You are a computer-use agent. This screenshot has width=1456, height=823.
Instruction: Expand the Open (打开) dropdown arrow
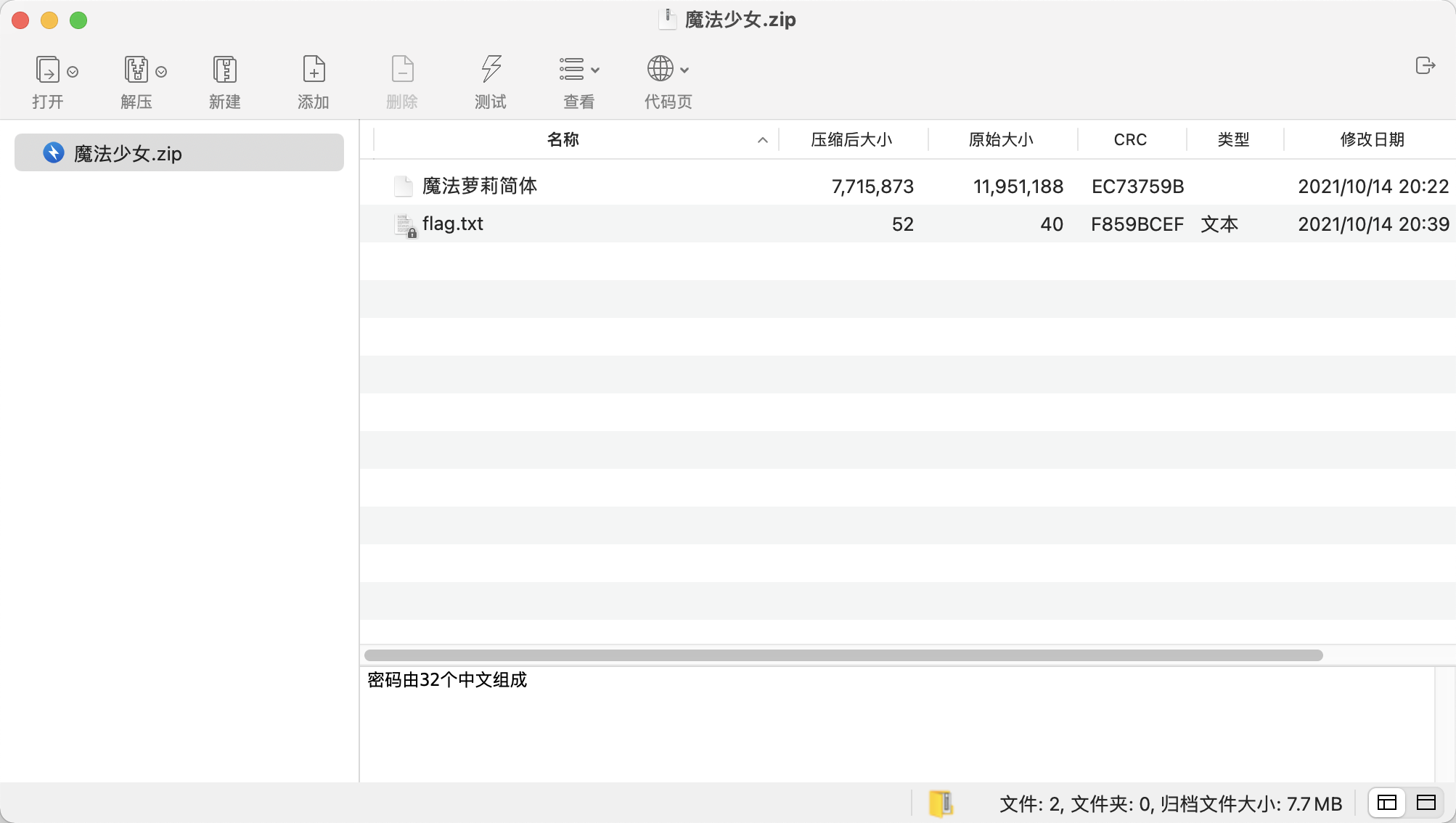point(73,71)
